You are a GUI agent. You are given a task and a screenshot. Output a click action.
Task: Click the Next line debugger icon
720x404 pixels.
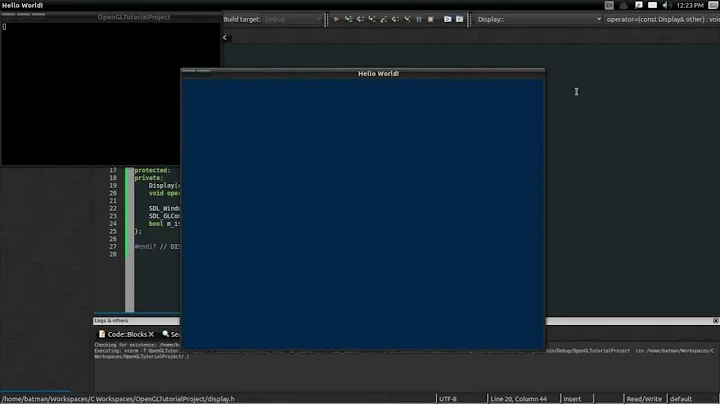coord(360,19)
